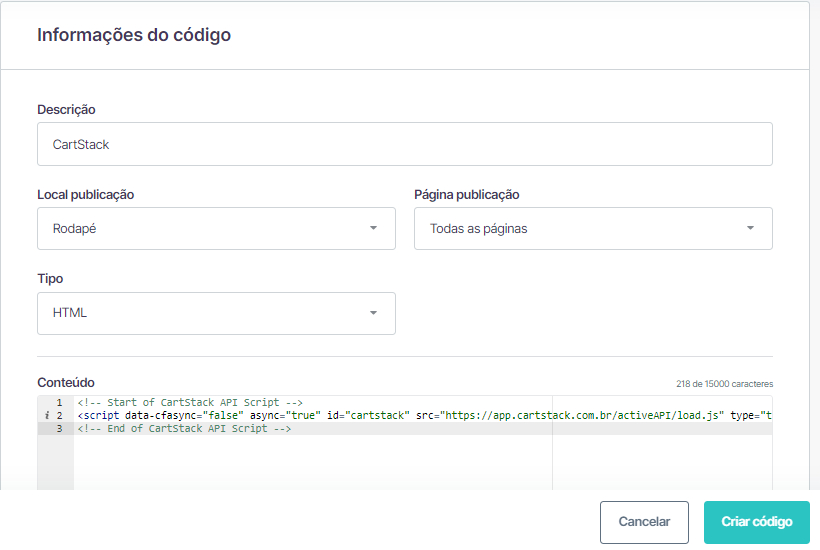
Task: Click the info marker beside line 2
Action: tap(46, 415)
